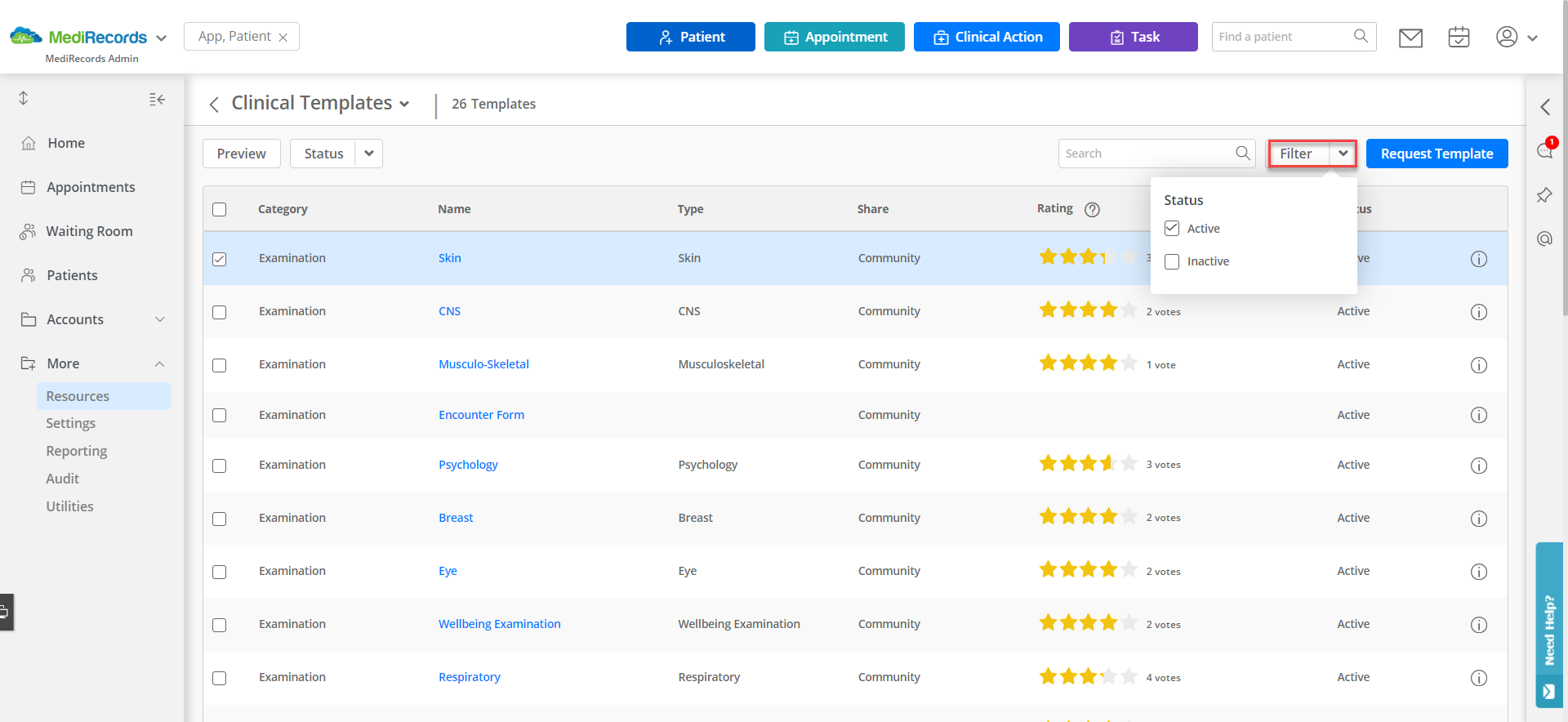Screen dimensions: 1568x722
Task: Open the Clinical Templates title dropdown
Action: pyautogui.click(x=404, y=104)
